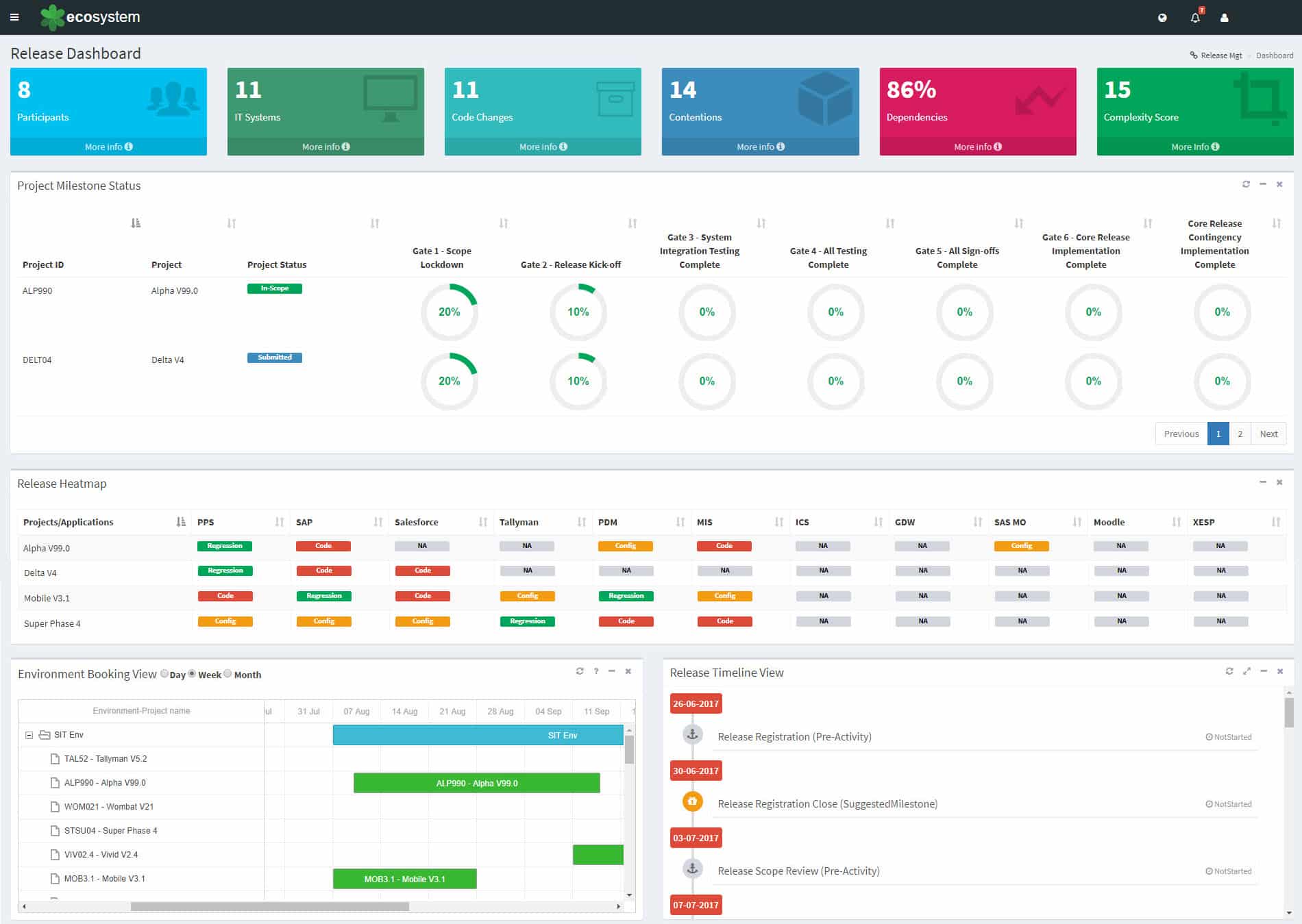Click file icon of TAL52 - Tallyman V5.2
1302x924 pixels.
click(55, 759)
